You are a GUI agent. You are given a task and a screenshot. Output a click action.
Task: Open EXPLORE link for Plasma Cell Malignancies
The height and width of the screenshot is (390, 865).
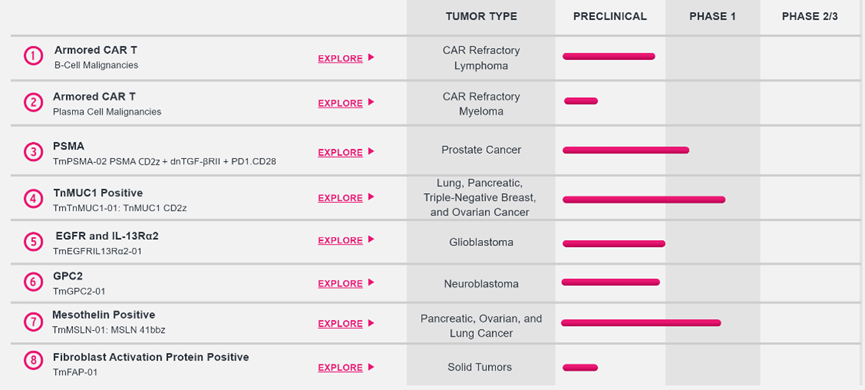340,103
